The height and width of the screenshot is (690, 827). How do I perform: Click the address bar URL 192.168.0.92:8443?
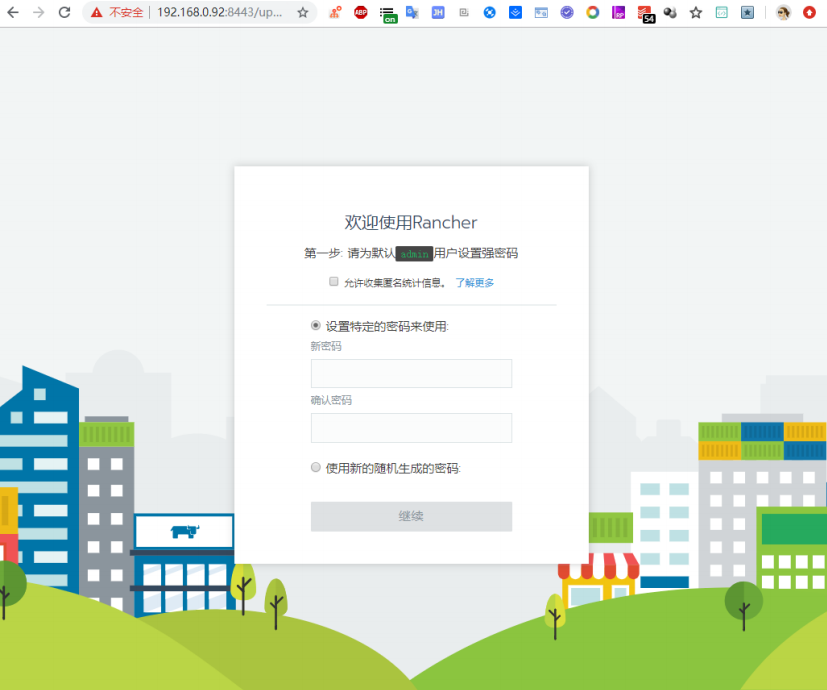click(x=219, y=12)
